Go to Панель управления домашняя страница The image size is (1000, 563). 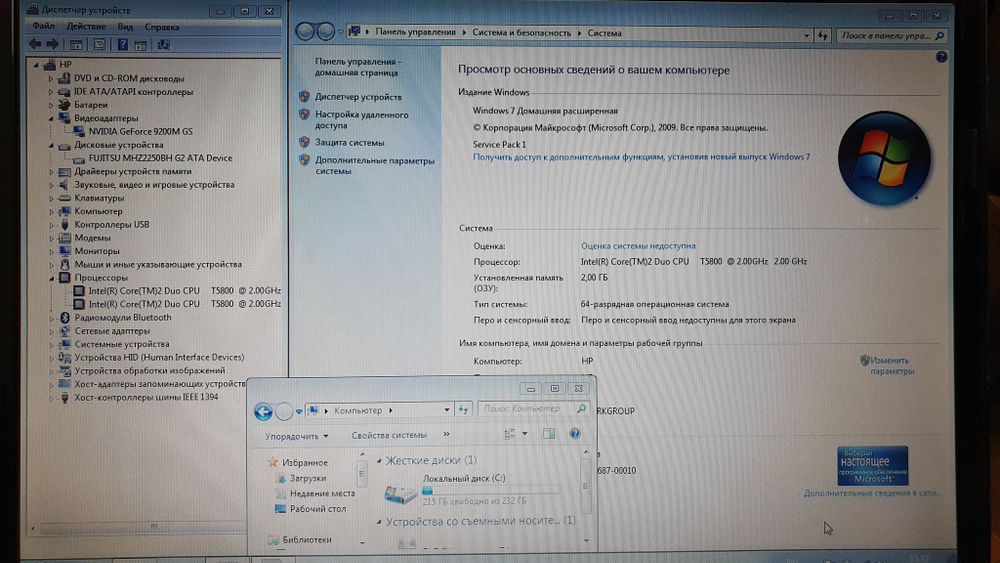[358, 67]
